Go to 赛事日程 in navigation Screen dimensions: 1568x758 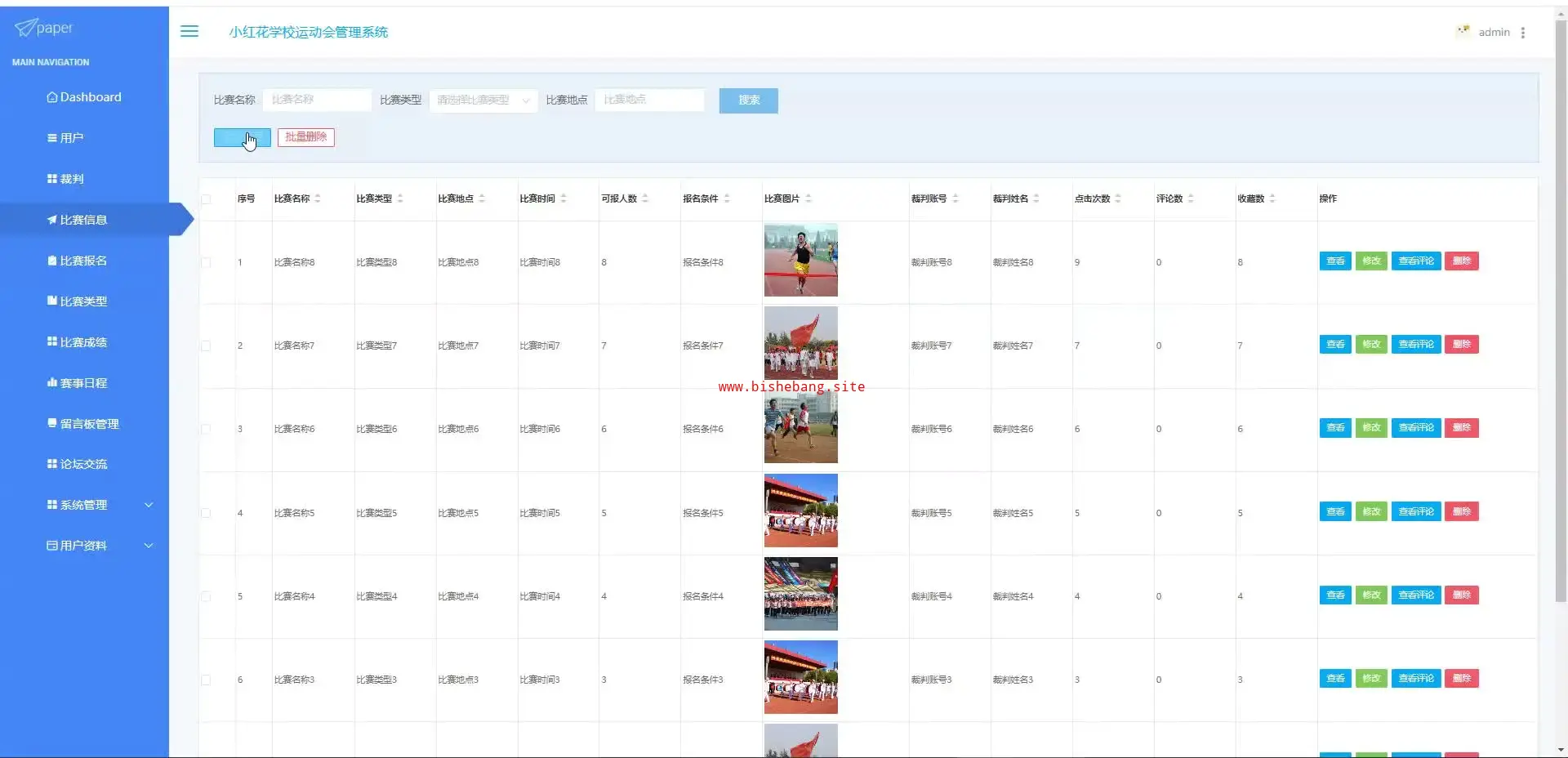coord(82,383)
